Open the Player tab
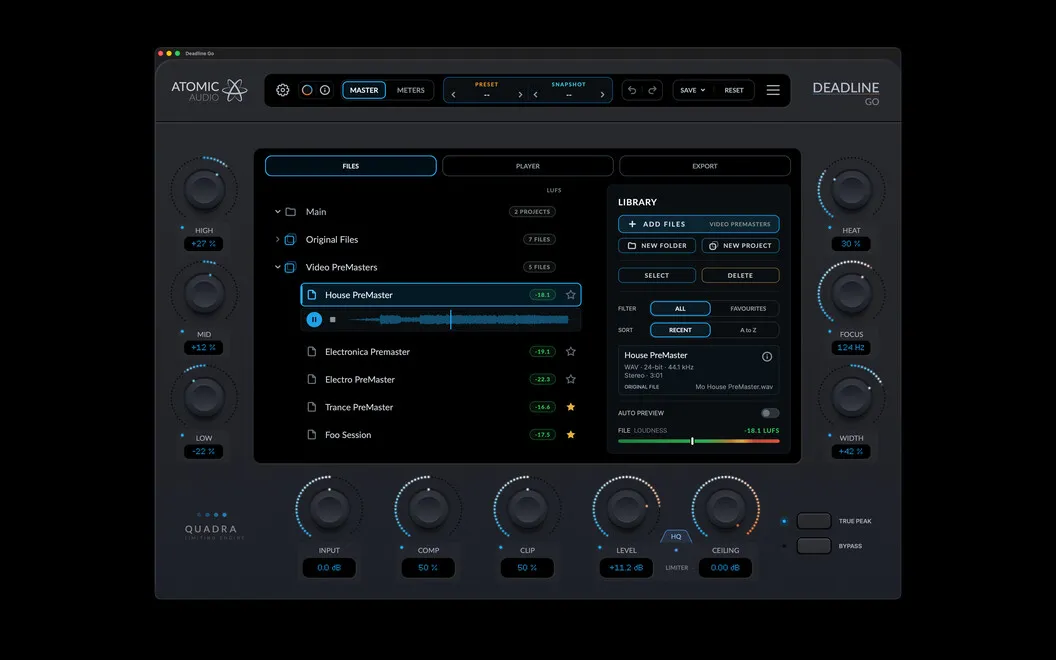This screenshot has width=1056, height=660. pos(528,166)
